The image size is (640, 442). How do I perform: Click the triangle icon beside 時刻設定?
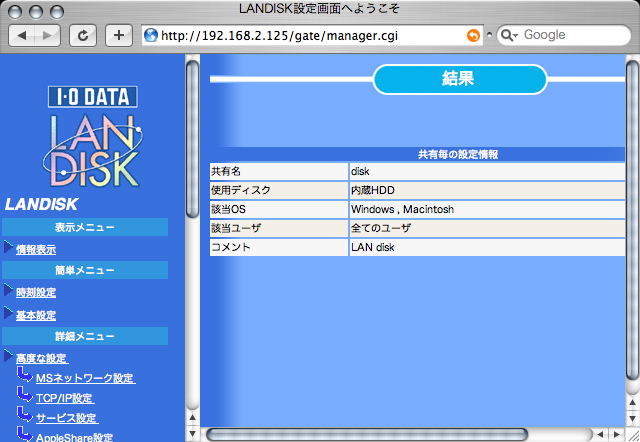click(8, 290)
